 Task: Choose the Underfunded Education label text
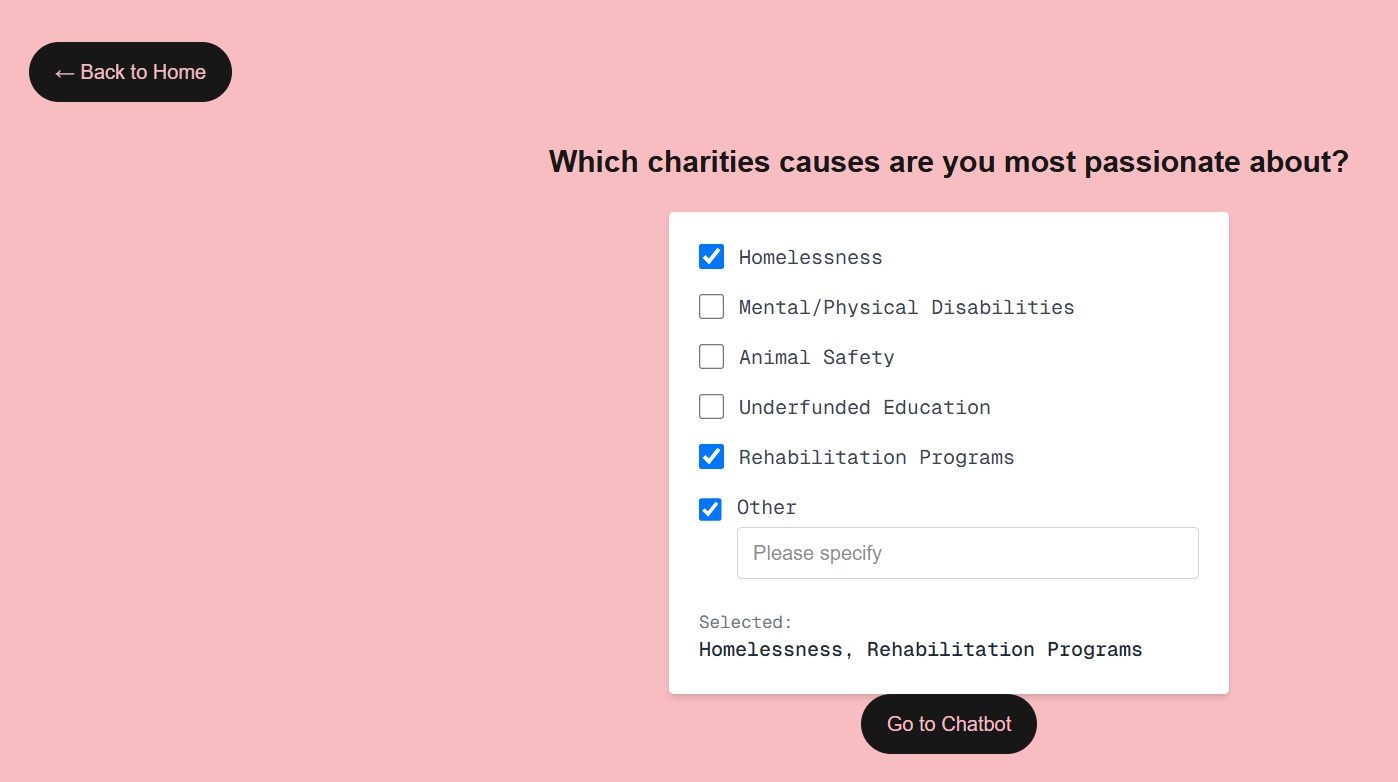[864, 408]
